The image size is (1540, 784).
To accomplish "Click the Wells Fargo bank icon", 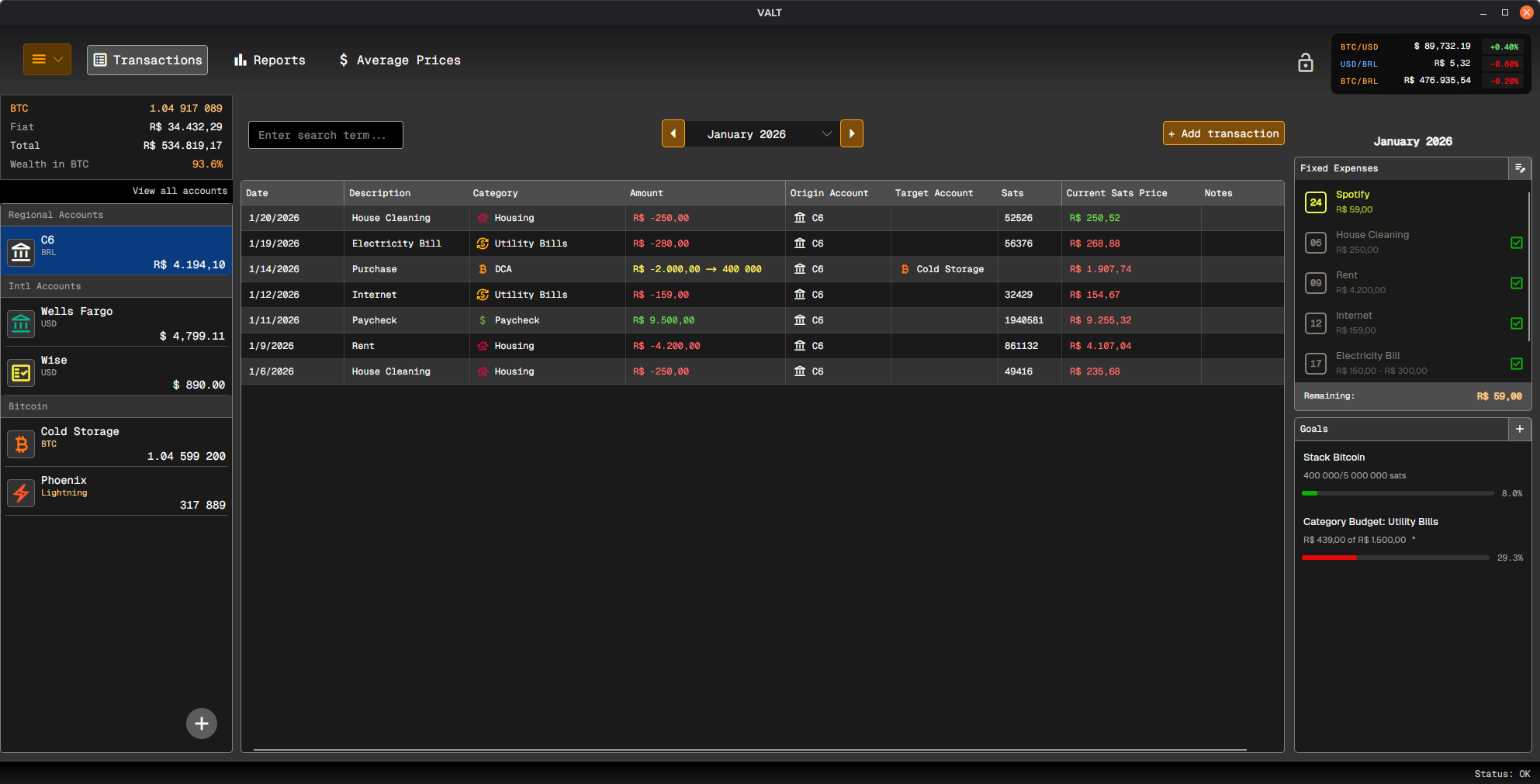I will point(21,323).
